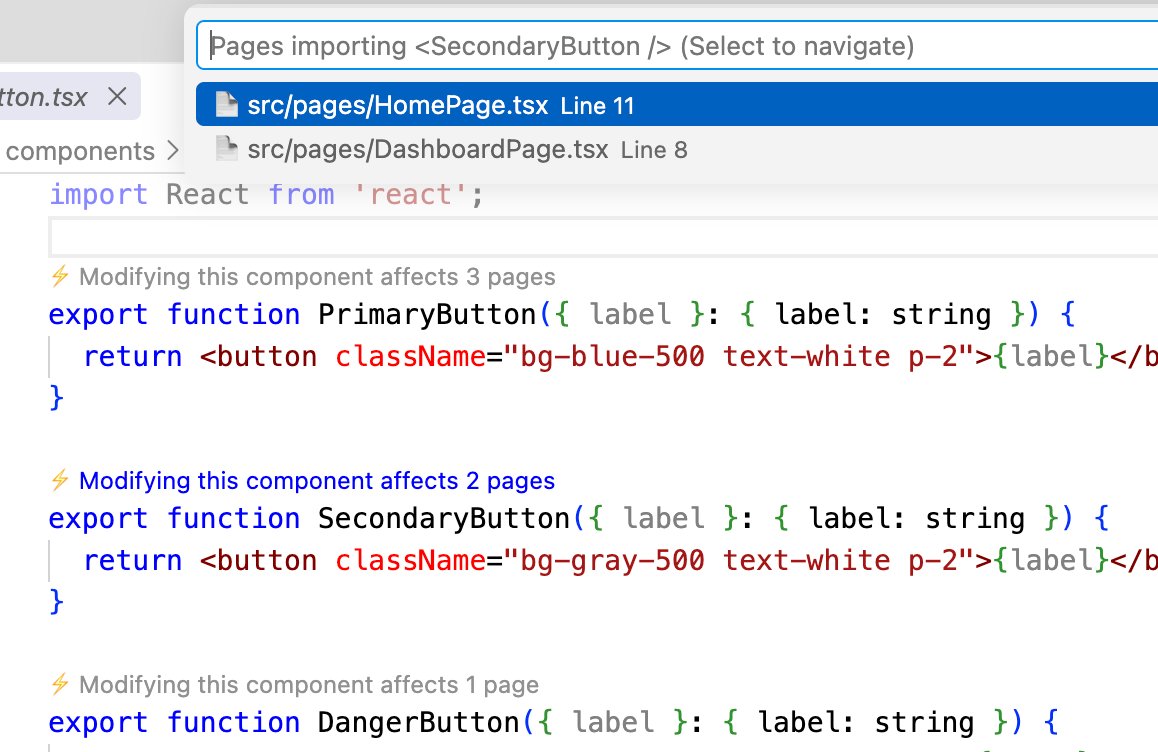Open code lens 'affects 2 pages'

[x=317, y=481]
